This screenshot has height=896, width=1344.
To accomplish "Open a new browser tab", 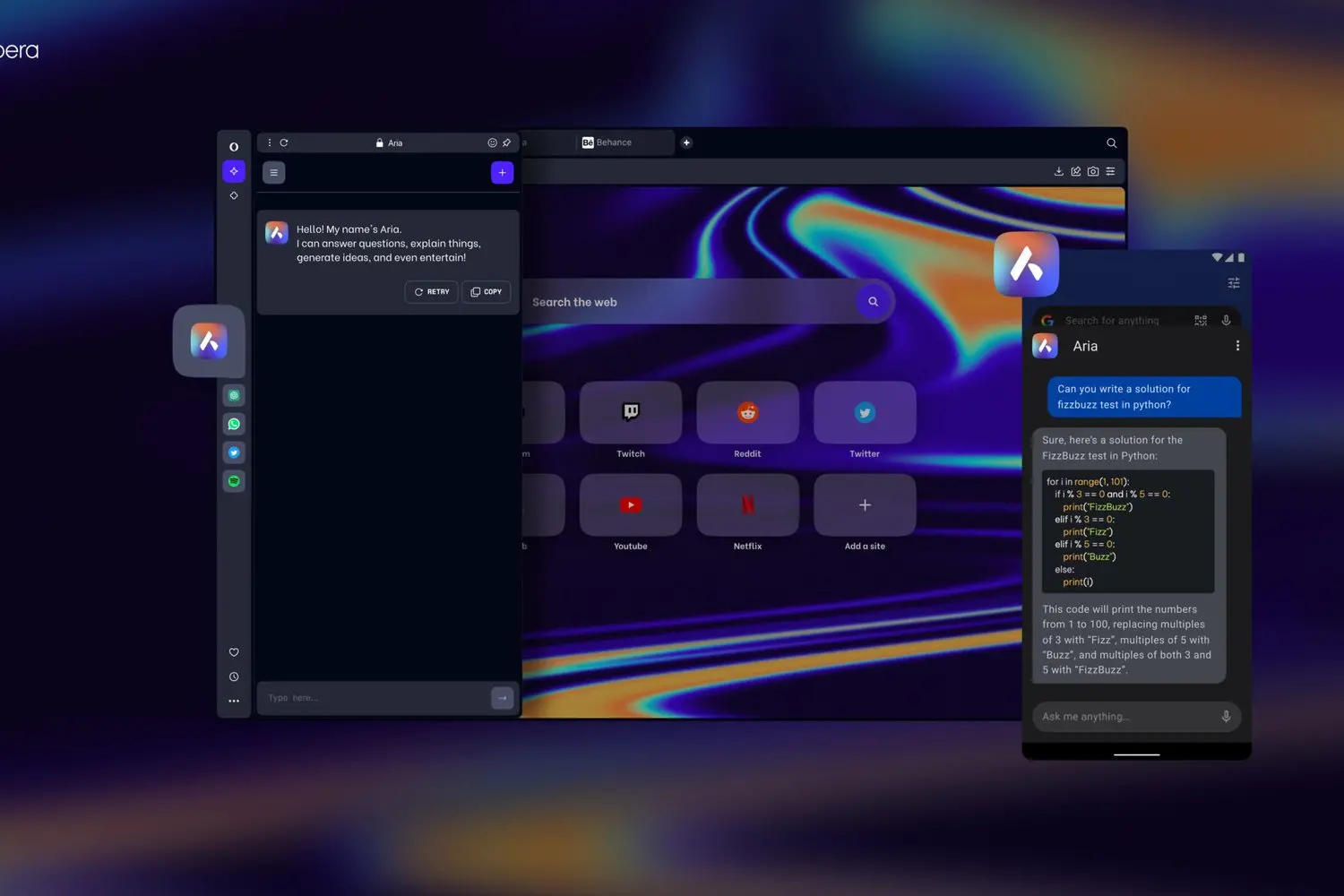I will click(686, 142).
